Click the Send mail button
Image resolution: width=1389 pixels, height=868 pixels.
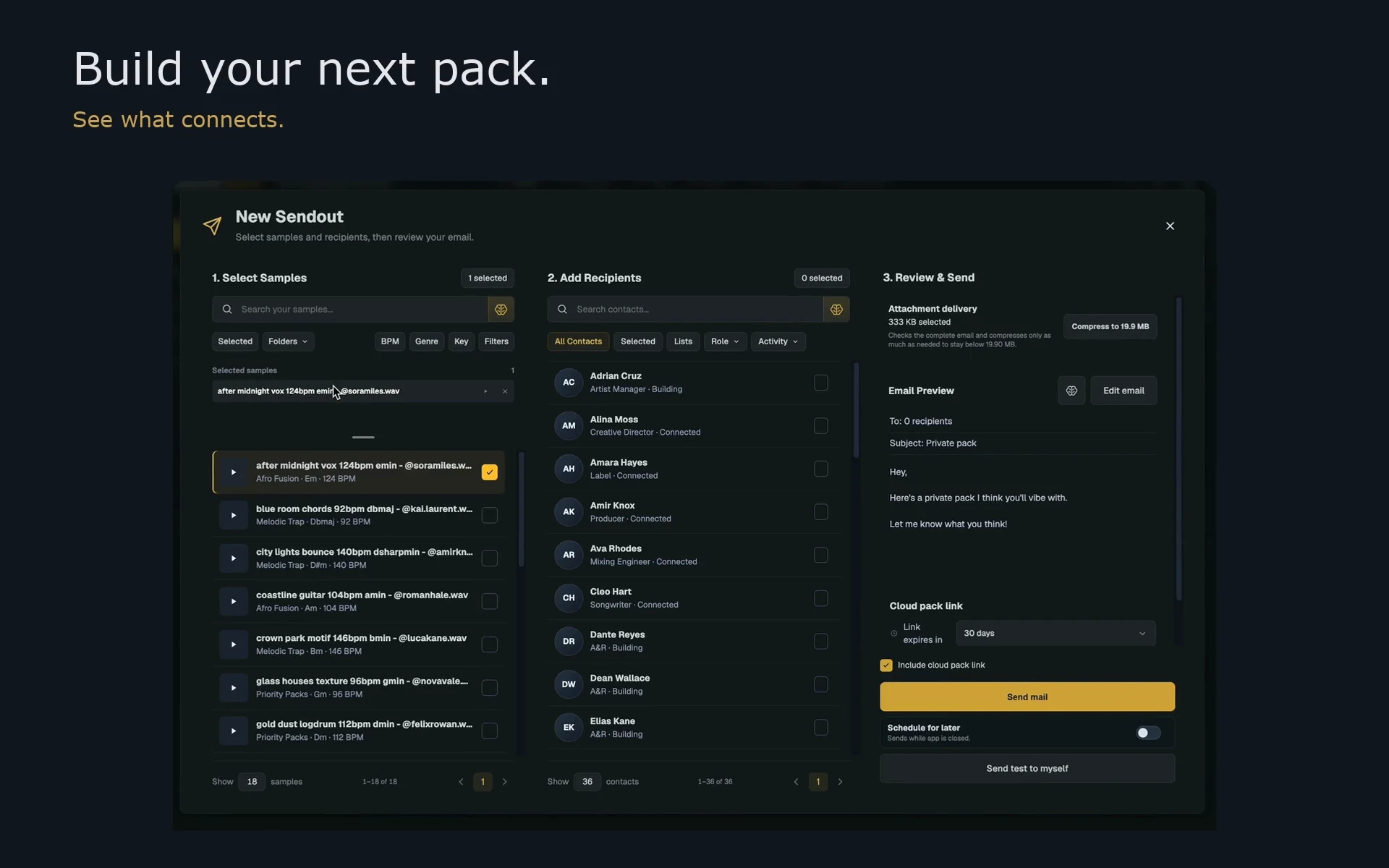coord(1027,697)
